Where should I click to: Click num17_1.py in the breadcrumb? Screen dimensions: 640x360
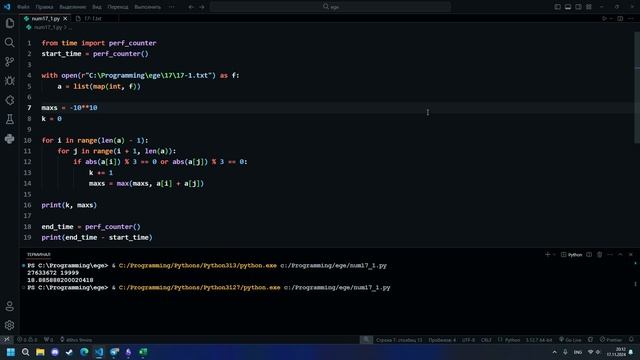[x=48, y=27]
